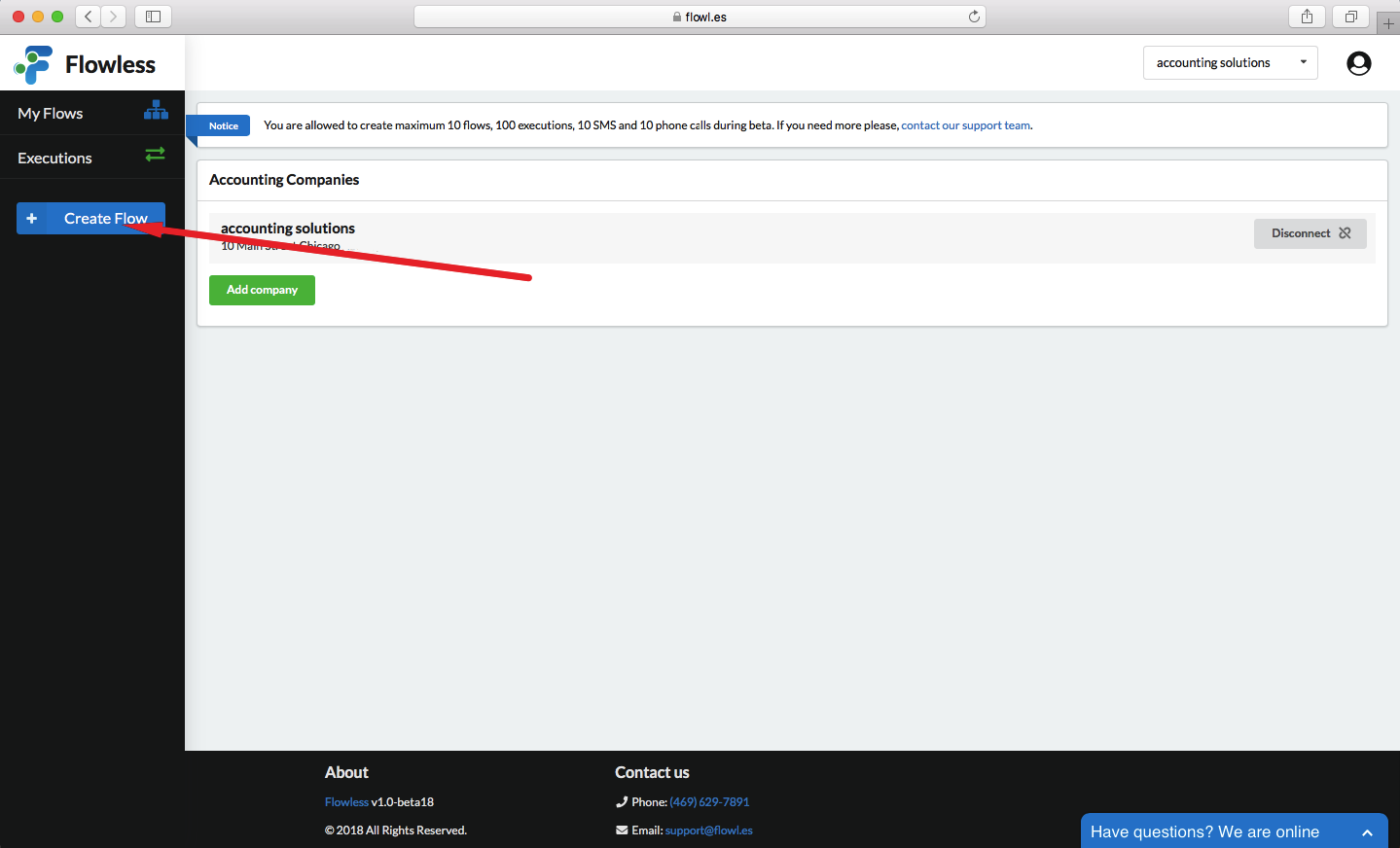Click the unlink icon on Disconnect
This screenshot has height=848, width=1400.
tap(1345, 233)
